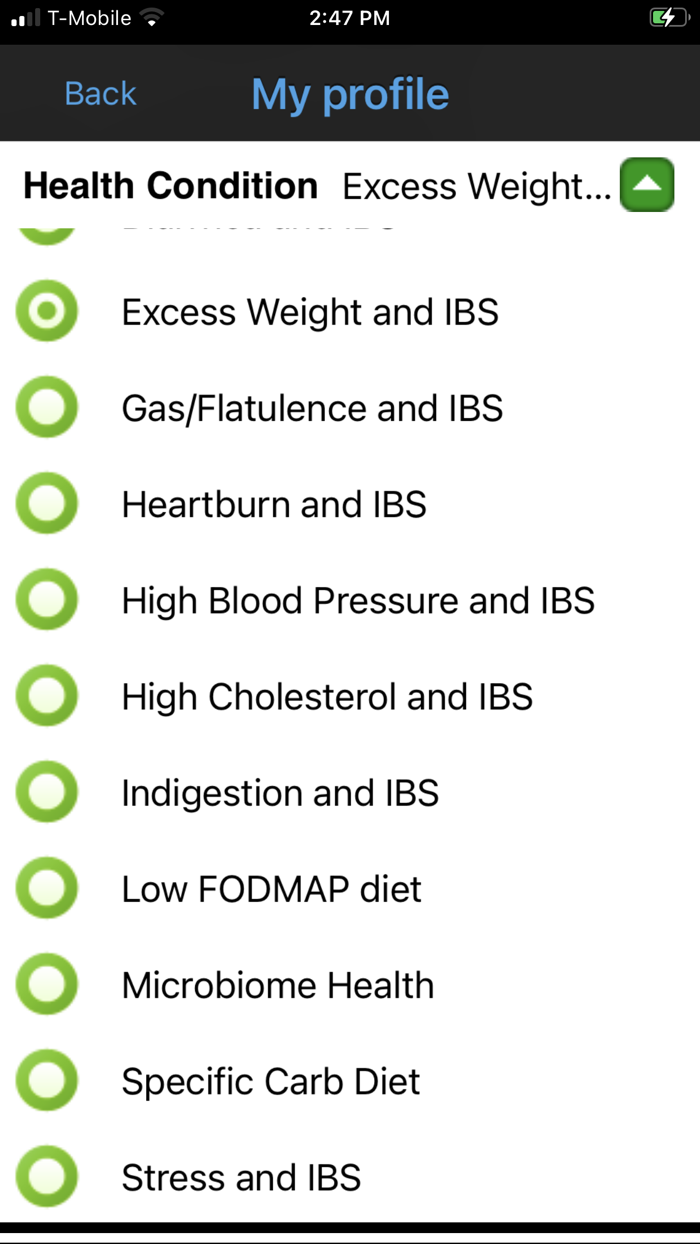This screenshot has height=1244, width=700.
Task: Select Specific Carb Diet option
Action: click(x=46, y=1080)
